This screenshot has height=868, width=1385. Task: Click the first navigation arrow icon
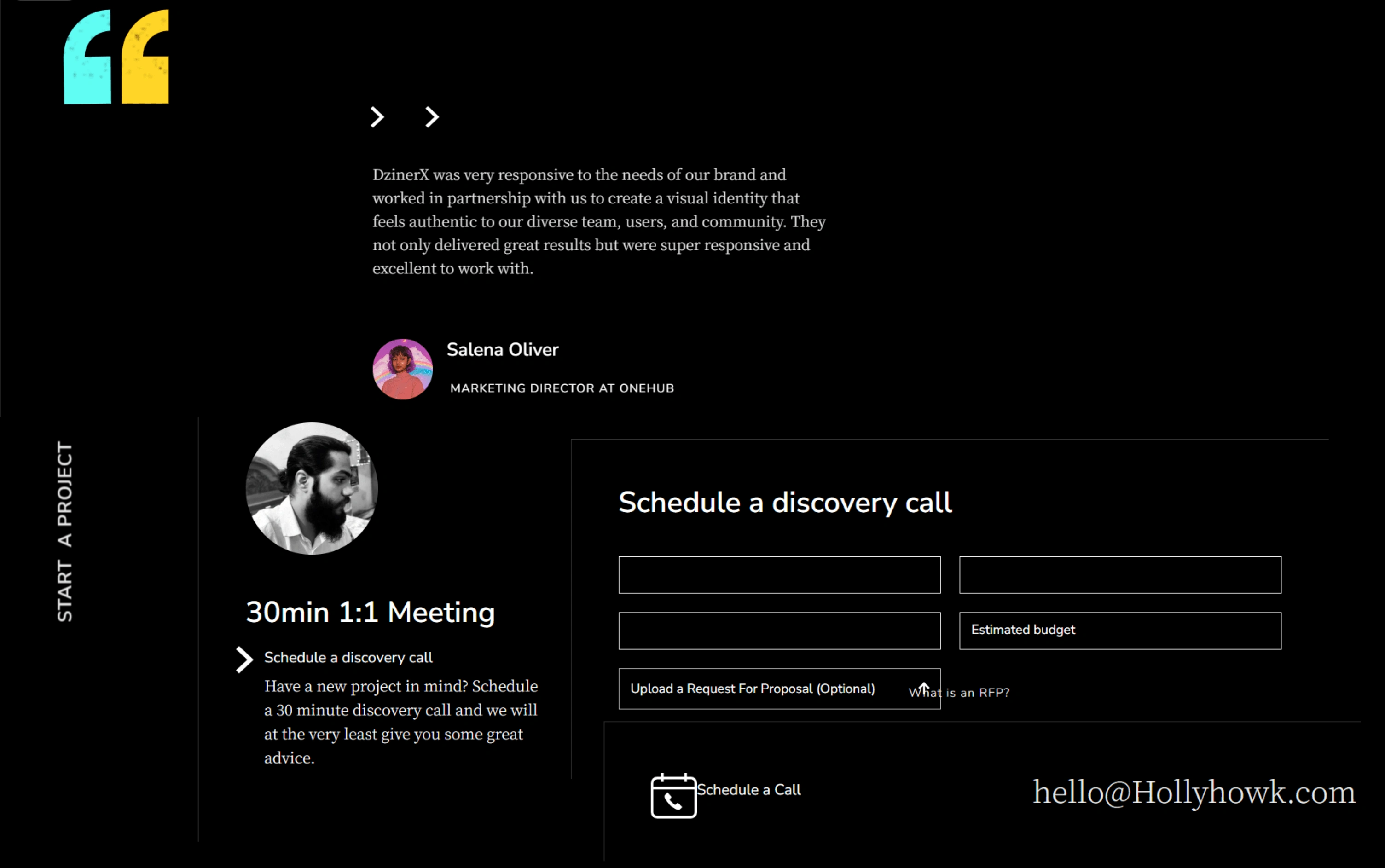378,117
